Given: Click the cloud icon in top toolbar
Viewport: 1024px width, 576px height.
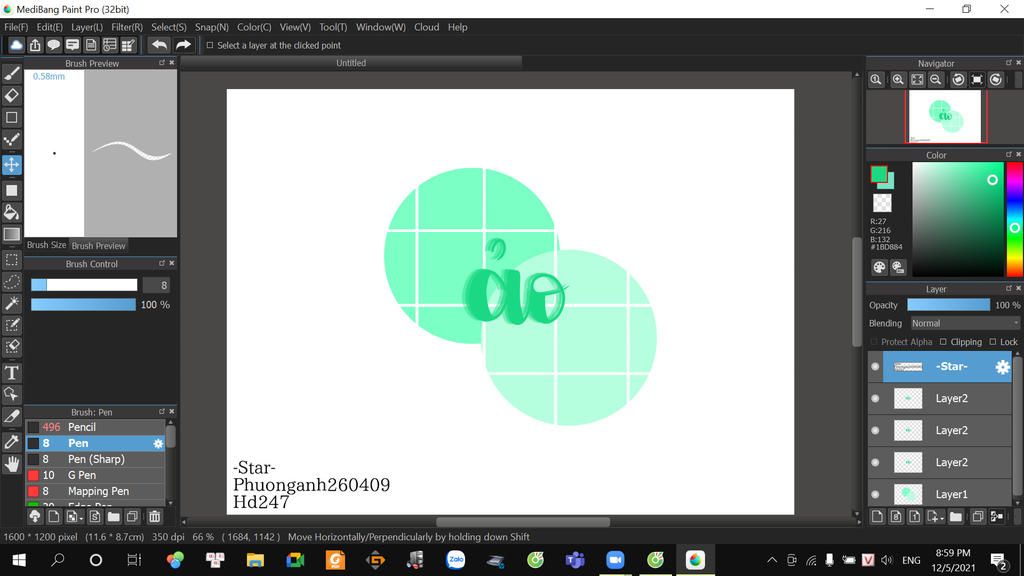Looking at the screenshot, I should (16, 45).
